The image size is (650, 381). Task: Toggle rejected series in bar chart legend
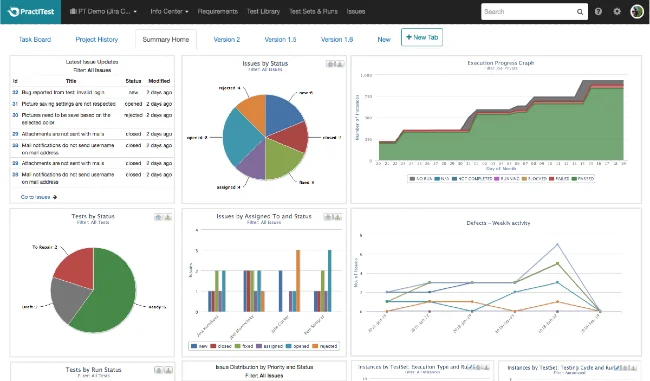325,346
